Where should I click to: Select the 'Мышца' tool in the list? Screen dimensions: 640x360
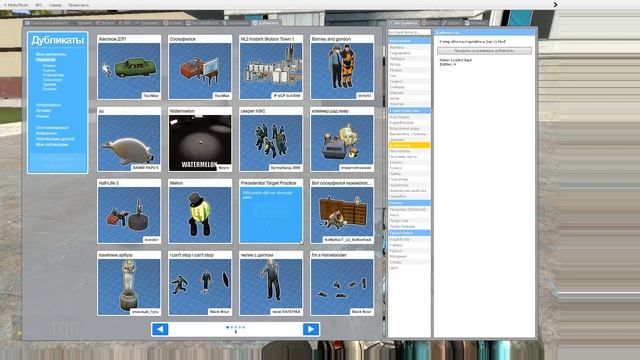pos(409,70)
